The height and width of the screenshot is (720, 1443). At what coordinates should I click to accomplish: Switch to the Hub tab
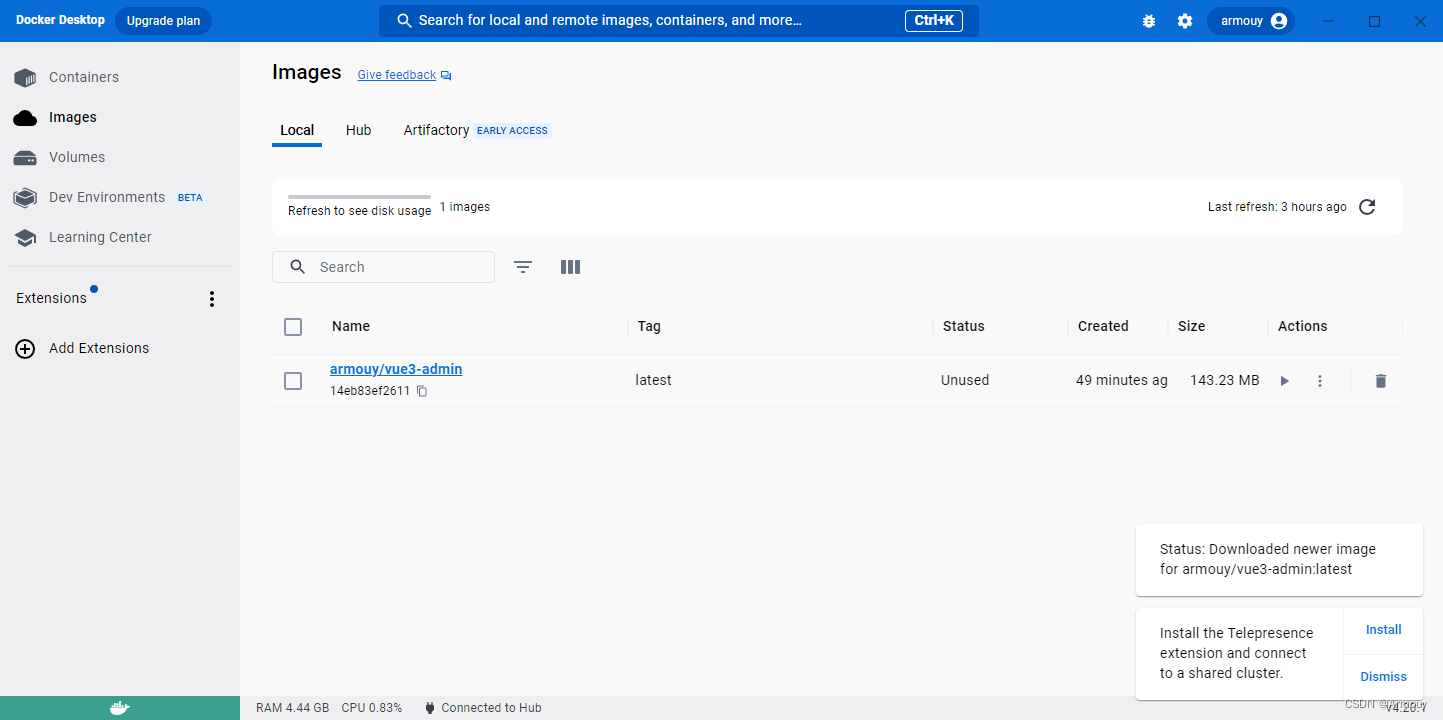[359, 131]
